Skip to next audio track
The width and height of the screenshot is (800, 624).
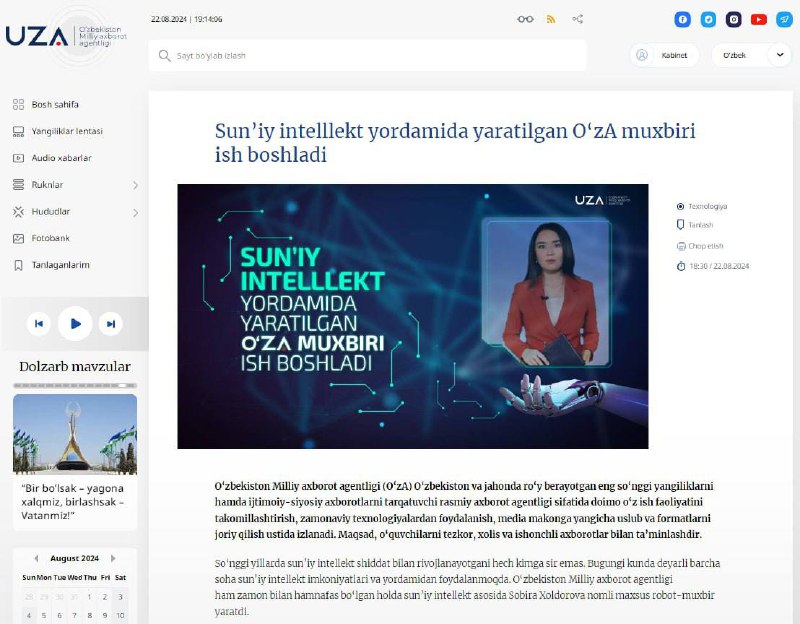(111, 323)
